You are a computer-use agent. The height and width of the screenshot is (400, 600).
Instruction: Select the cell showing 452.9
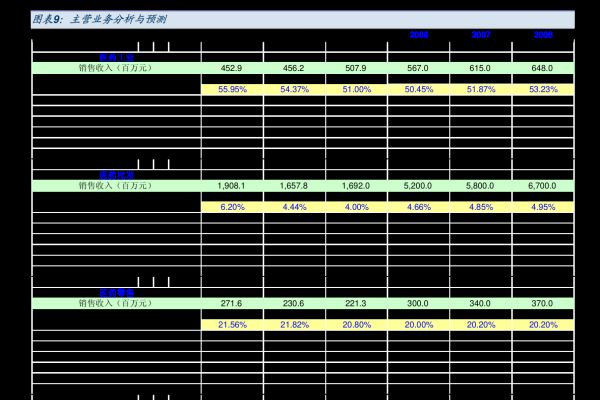231,68
